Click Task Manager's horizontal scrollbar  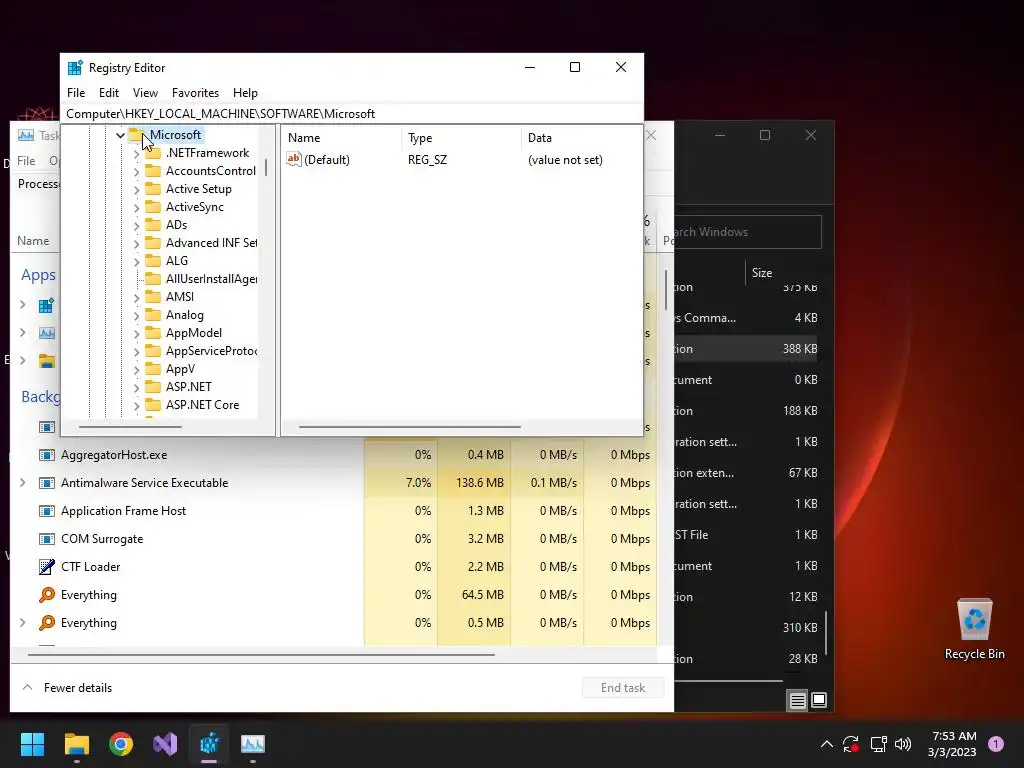pos(261,654)
